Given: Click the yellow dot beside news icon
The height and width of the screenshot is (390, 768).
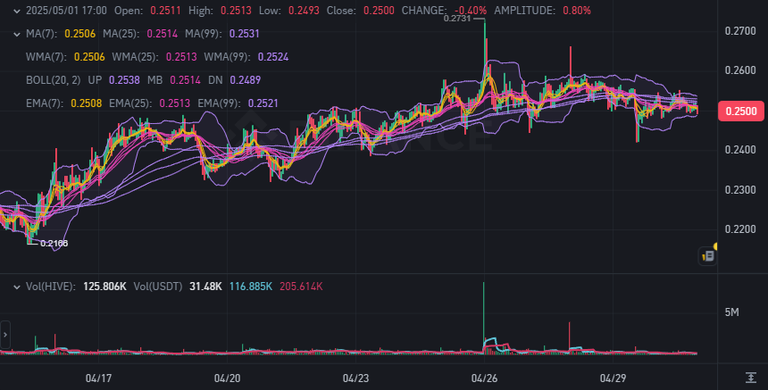Looking at the screenshot, I should pos(716,246).
